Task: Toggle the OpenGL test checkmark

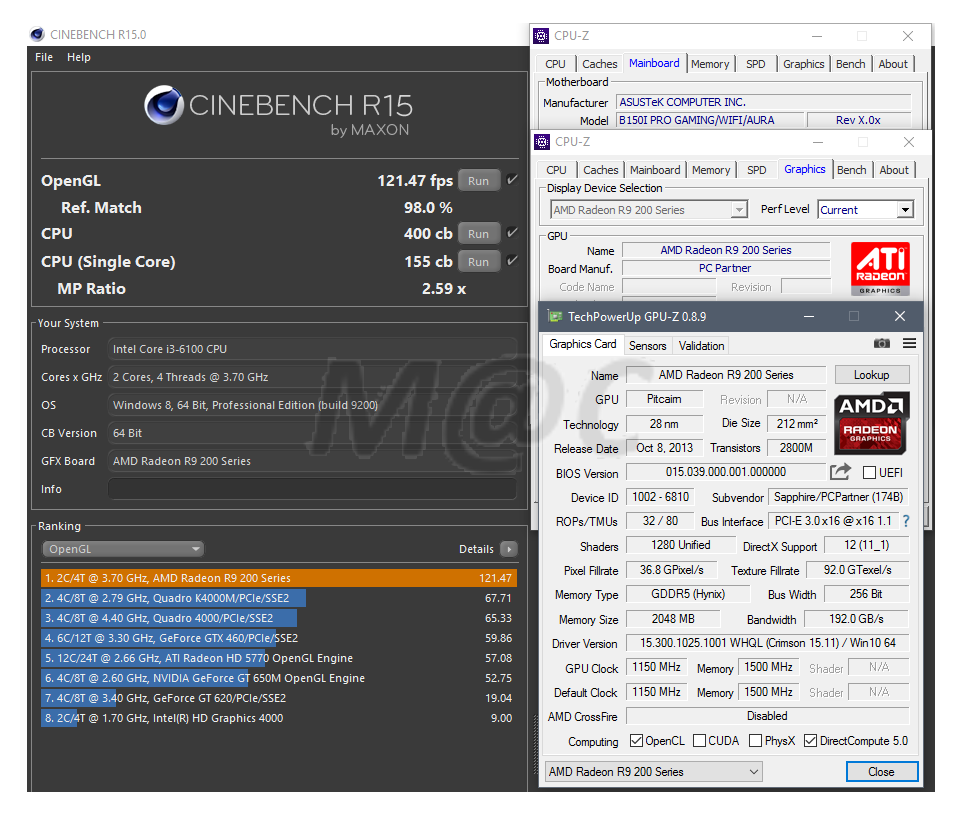Action: click(513, 180)
